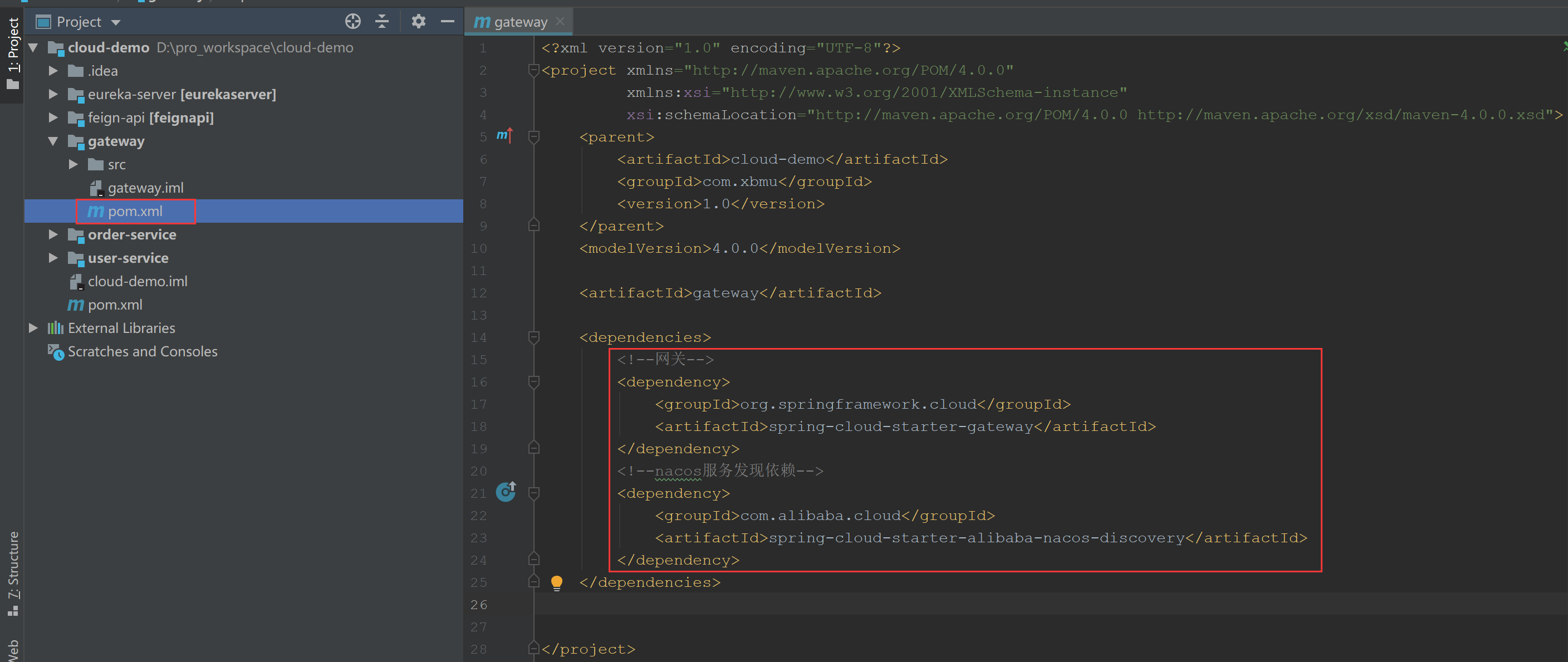This screenshot has width=1568, height=662.
Task: Click the Maven parent gutter icon on line 5
Action: (x=504, y=135)
